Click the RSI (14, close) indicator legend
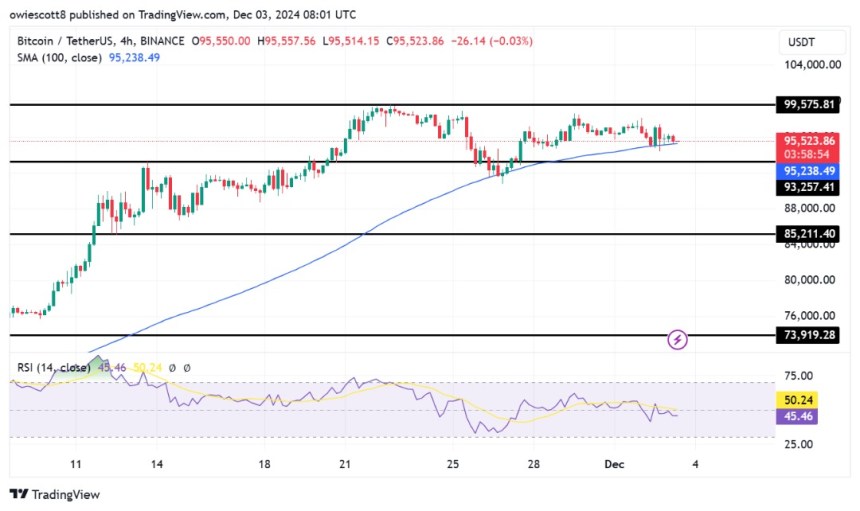Viewport: 860px width, 511px height. pos(53,368)
